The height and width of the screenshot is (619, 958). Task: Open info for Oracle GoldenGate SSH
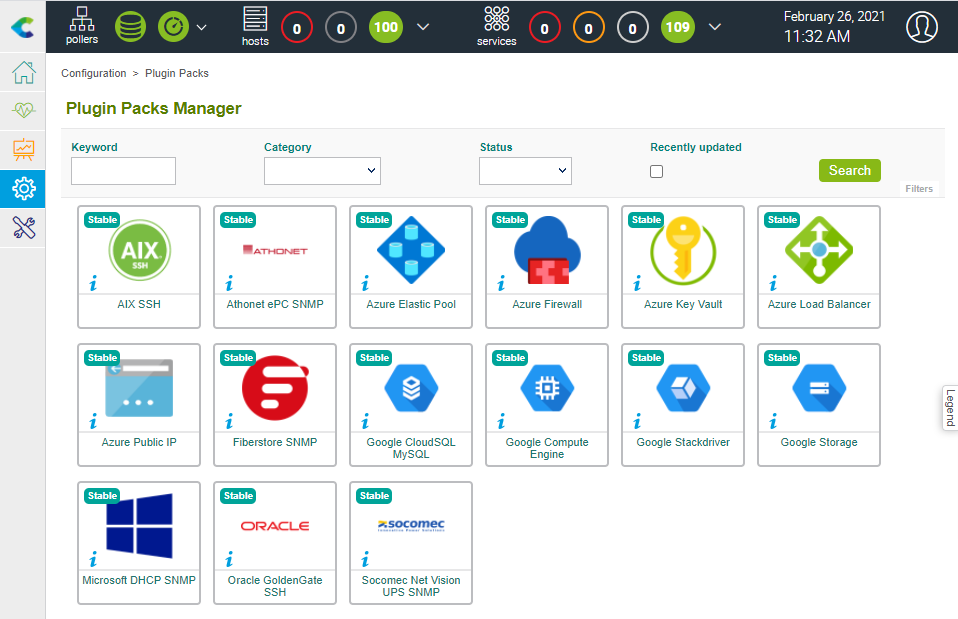(x=229, y=560)
